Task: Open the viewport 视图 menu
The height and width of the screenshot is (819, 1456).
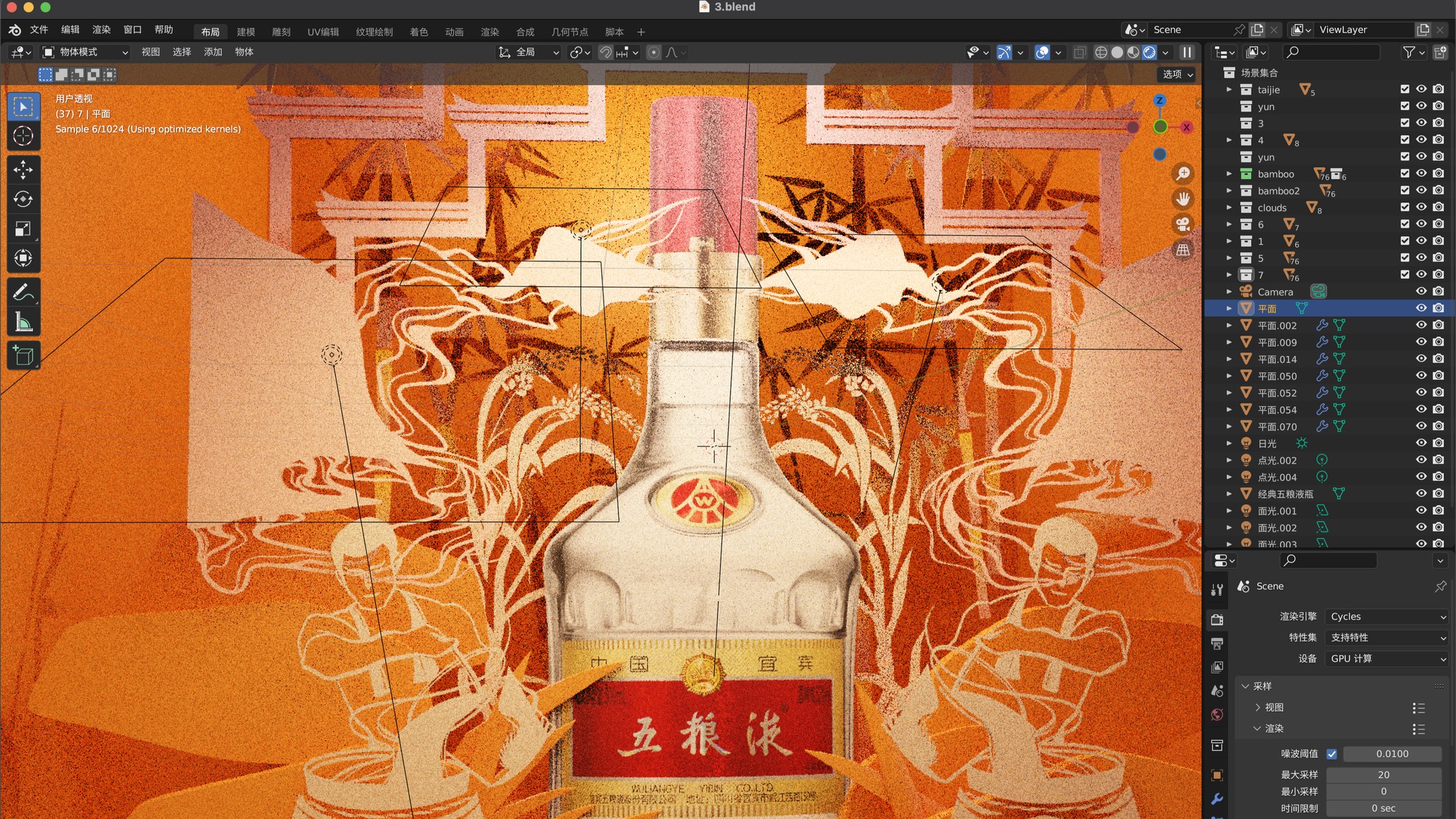Action: [x=151, y=52]
